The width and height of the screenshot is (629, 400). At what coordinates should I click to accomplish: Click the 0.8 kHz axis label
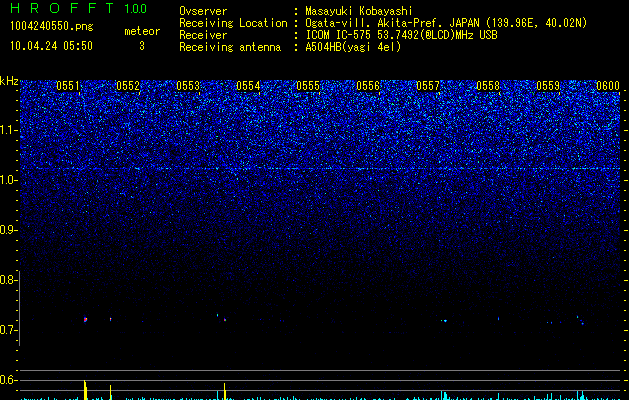(8, 280)
